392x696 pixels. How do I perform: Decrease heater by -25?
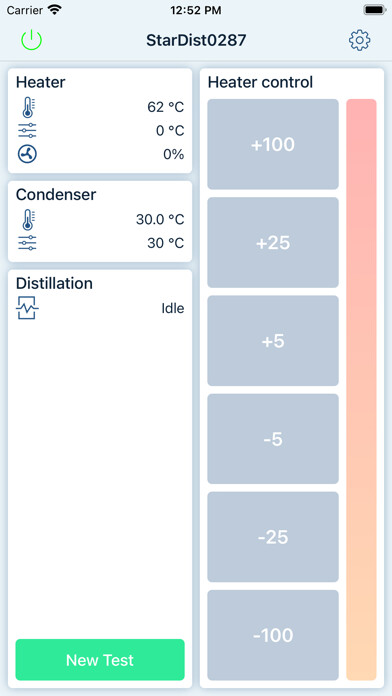pyautogui.click(x=273, y=537)
